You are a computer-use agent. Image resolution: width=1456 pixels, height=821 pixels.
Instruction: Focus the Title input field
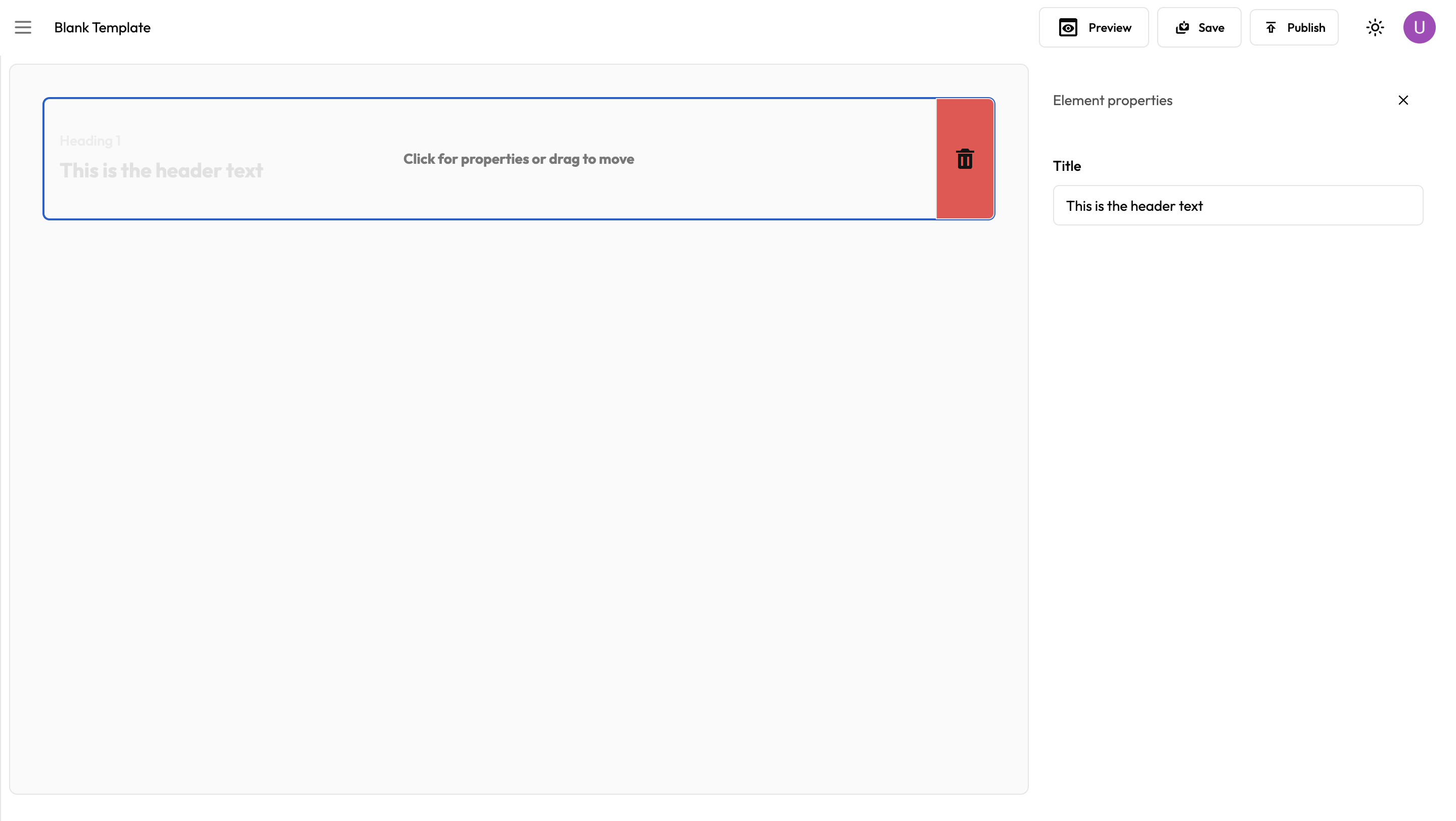pyautogui.click(x=1237, y=206)
